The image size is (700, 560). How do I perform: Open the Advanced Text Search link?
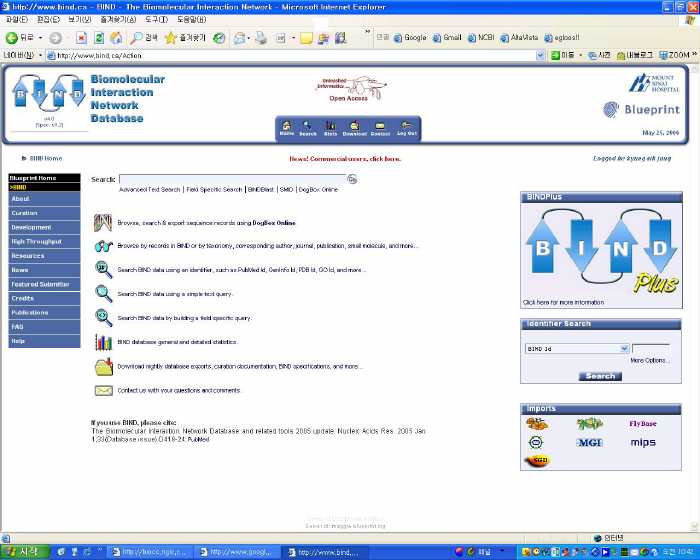(150, 189)
